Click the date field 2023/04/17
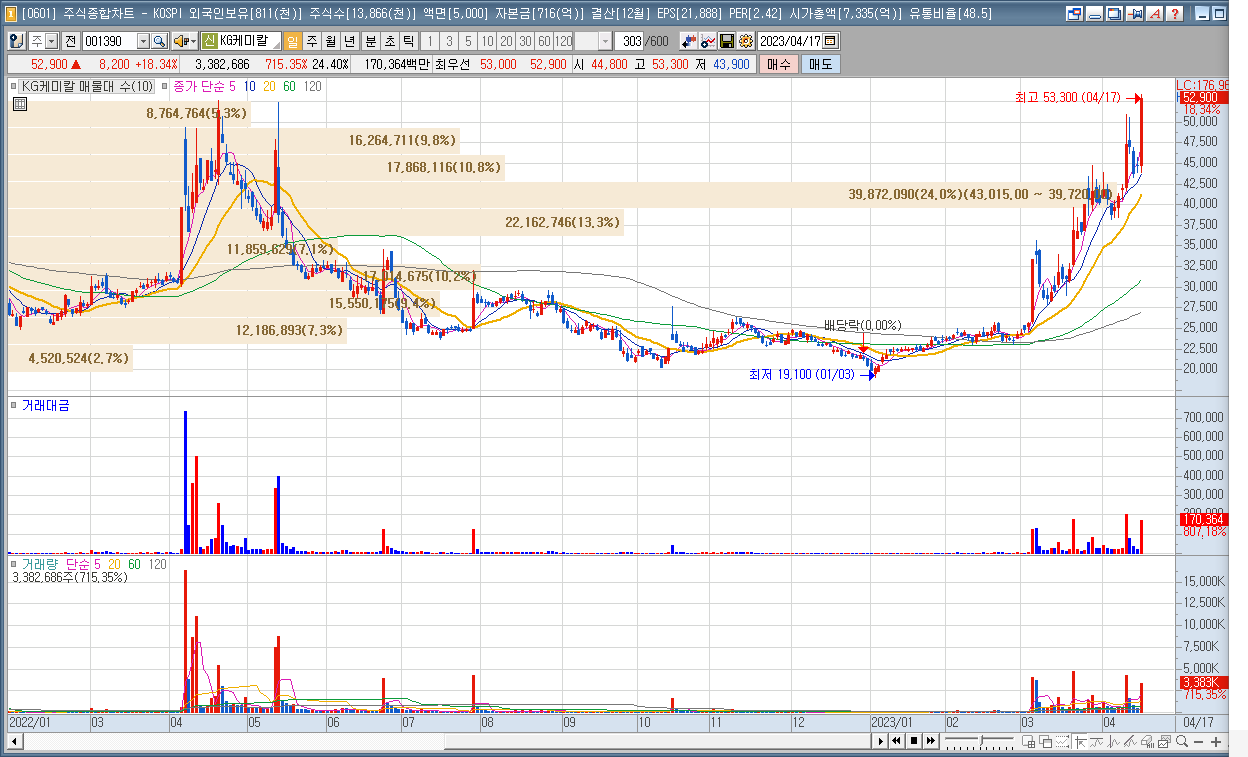This screenshot has height=757, width=1248. coord(790,41)
